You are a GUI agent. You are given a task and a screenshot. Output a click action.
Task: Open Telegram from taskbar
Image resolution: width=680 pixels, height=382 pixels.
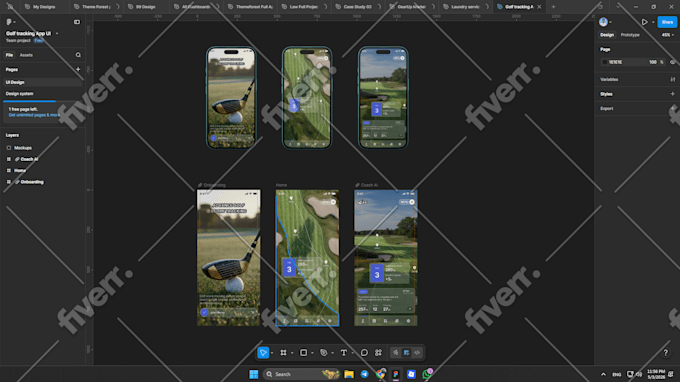tap(364, 374)
